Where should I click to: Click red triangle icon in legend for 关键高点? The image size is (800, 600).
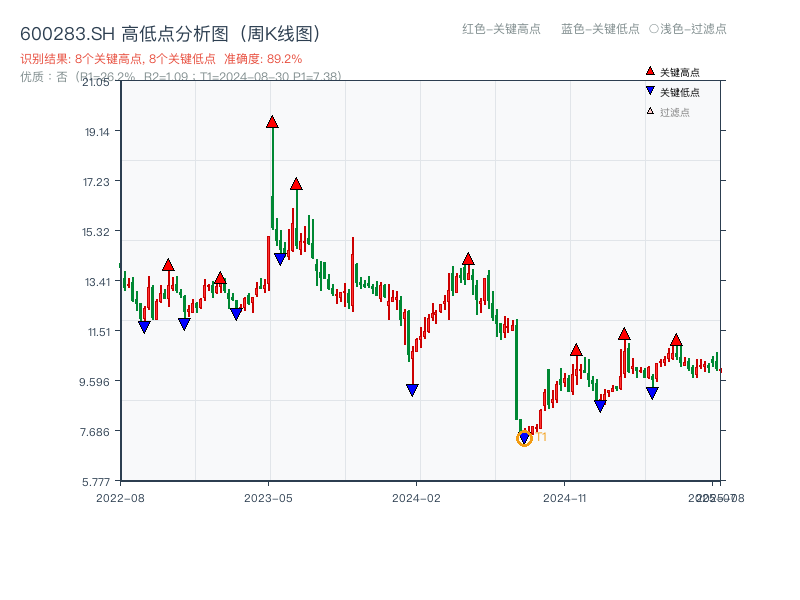pos(650,71)
